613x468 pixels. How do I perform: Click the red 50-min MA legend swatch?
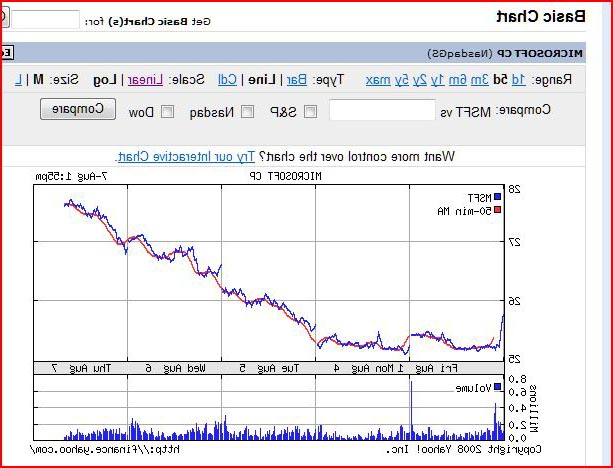(x=497, y=210)
